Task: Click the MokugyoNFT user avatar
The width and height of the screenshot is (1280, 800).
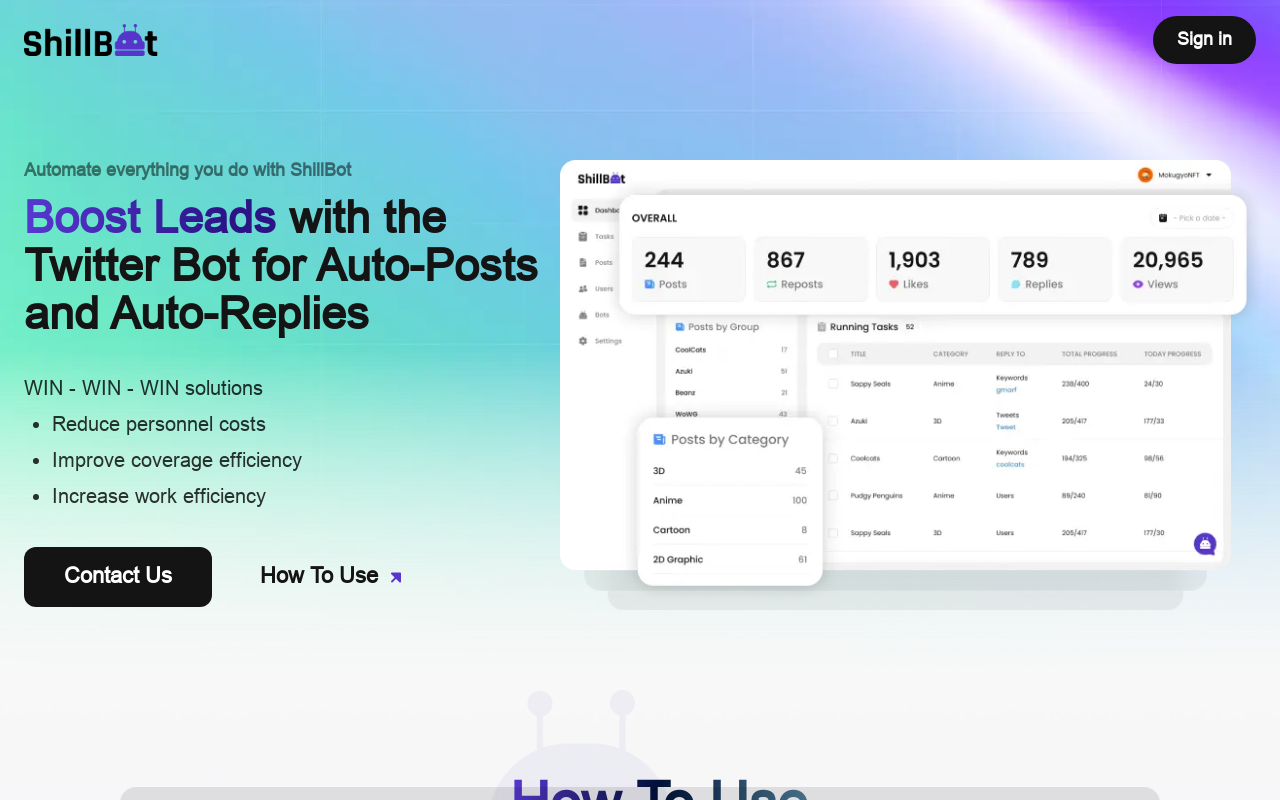Action: pyautogui.click(x=1145, y=175)
